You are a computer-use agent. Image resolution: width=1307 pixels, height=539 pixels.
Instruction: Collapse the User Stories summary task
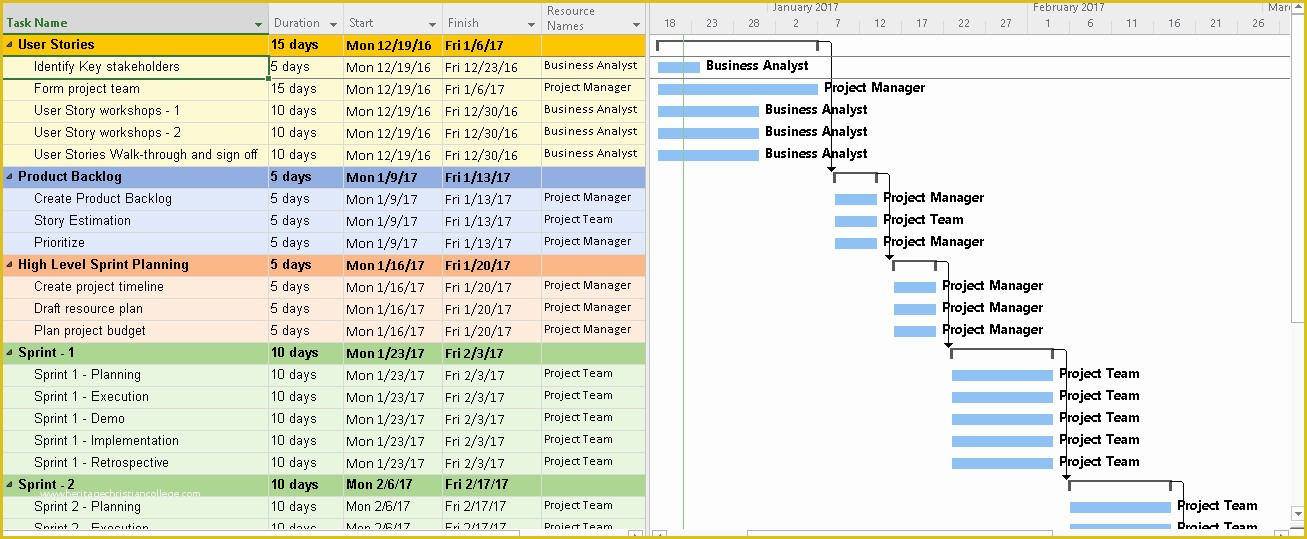(10, 45)
